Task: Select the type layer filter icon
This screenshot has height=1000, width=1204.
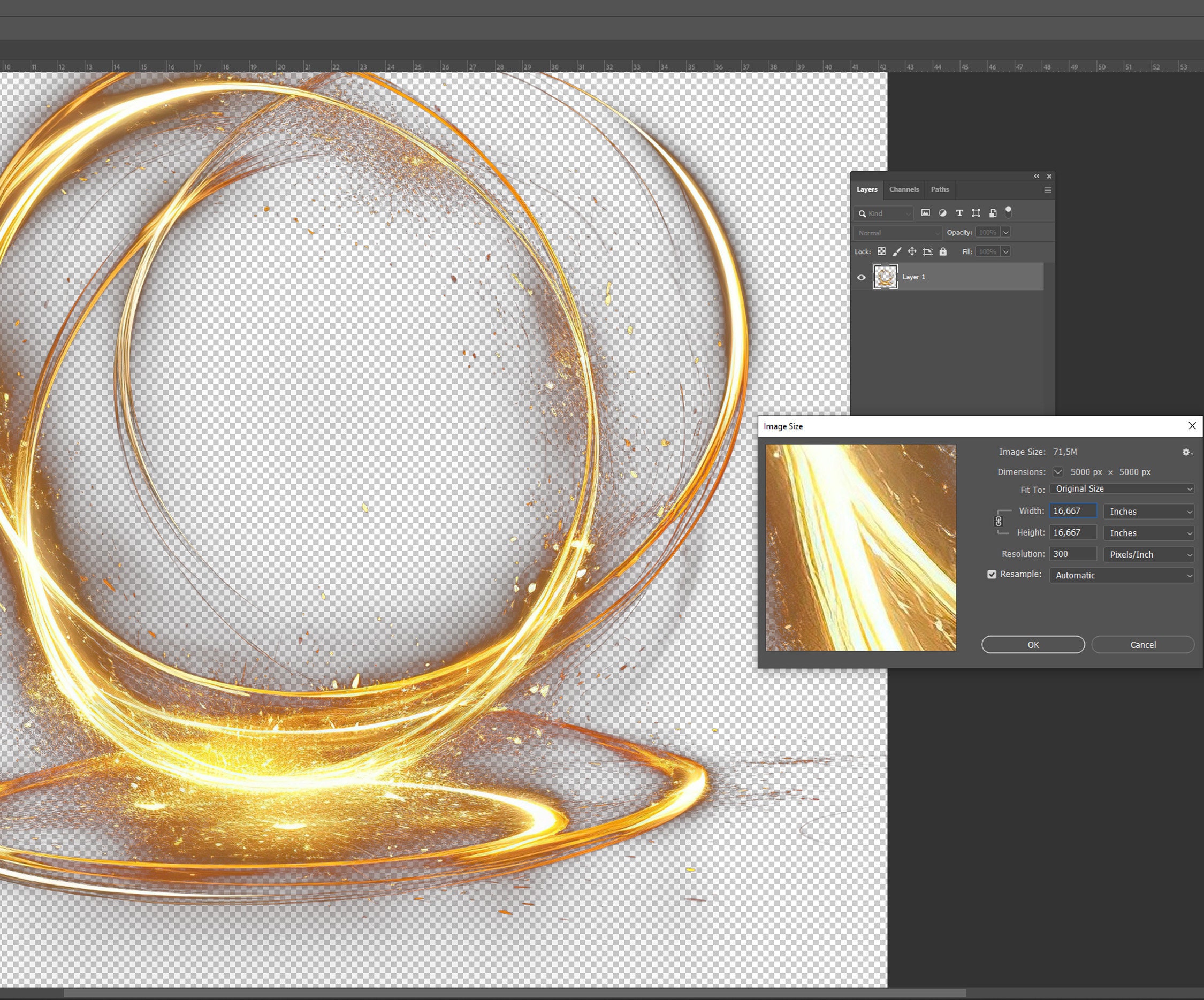Action: (x=961, y=213)
